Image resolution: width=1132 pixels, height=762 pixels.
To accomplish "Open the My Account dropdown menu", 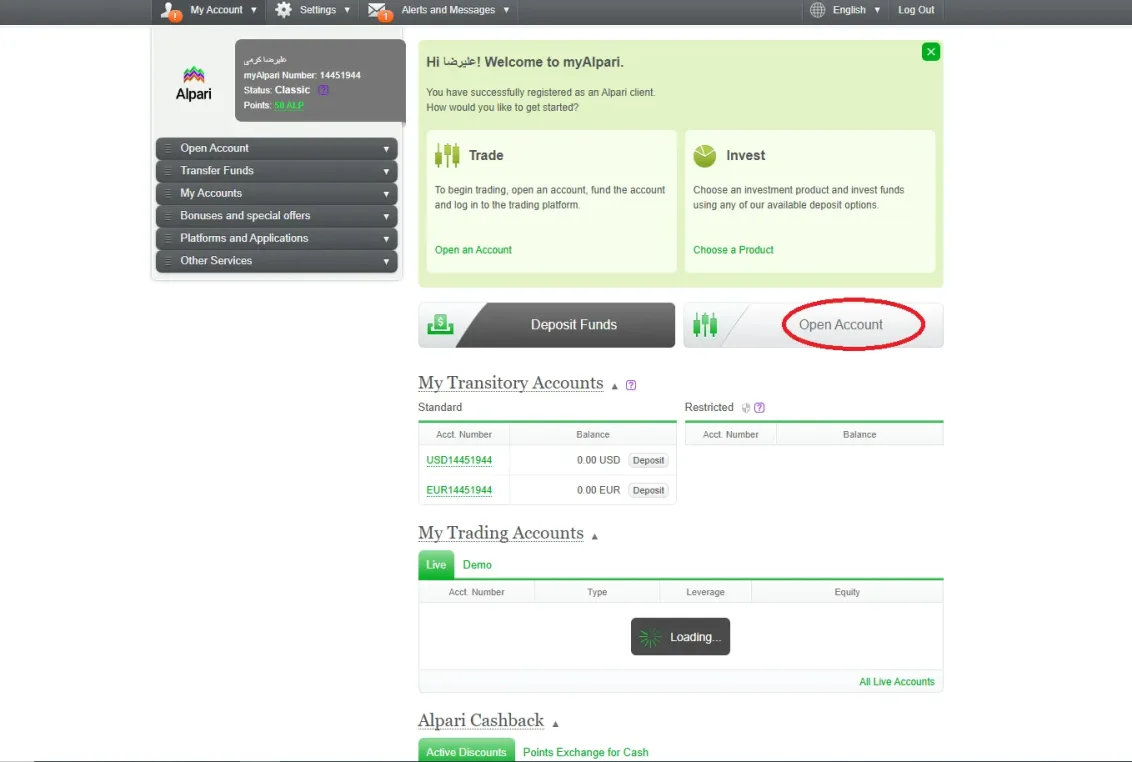I will tap(223, 10).
